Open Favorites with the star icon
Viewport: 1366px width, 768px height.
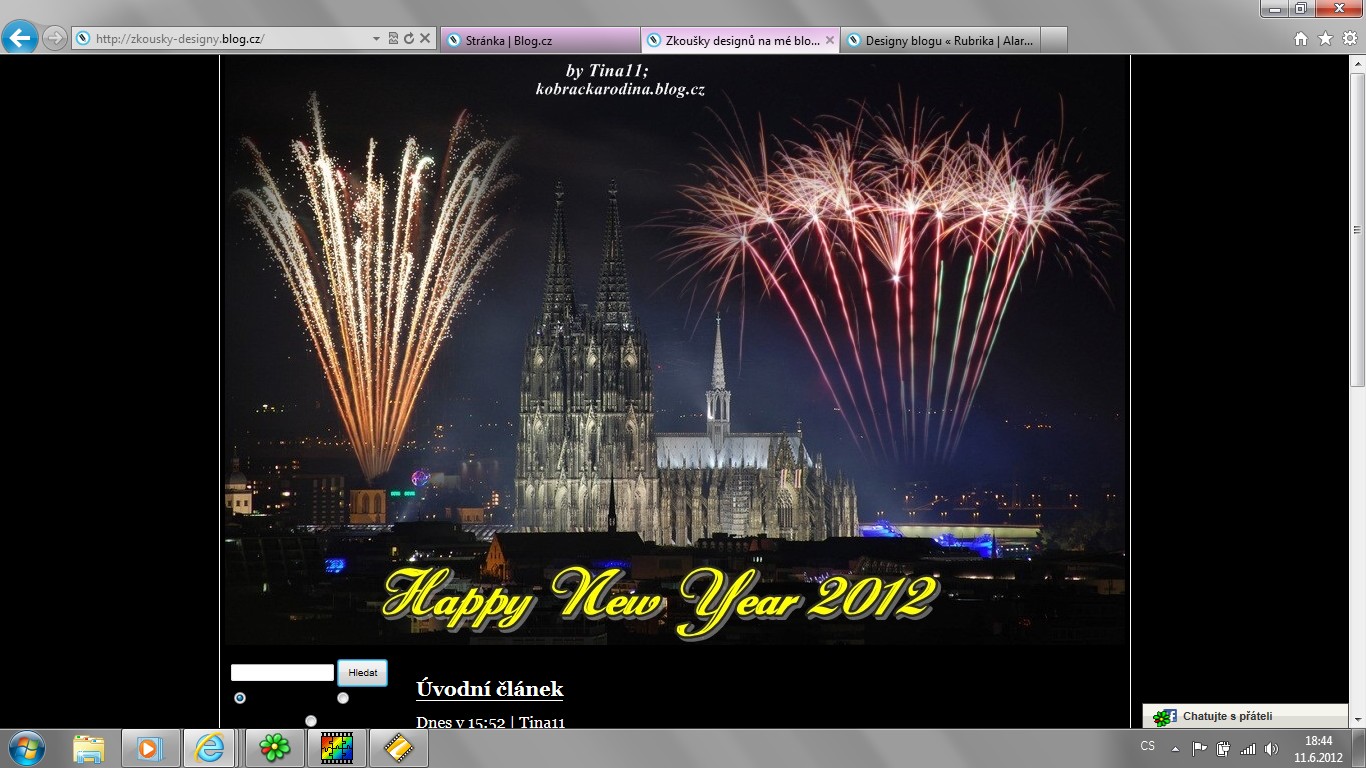(1325, 39)
